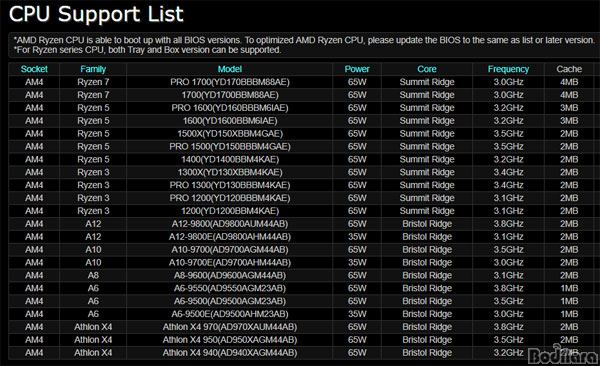Select model PRO 1500(YD150BBBM4GAE)
600x366 pixels.
[x=230, y=147]
